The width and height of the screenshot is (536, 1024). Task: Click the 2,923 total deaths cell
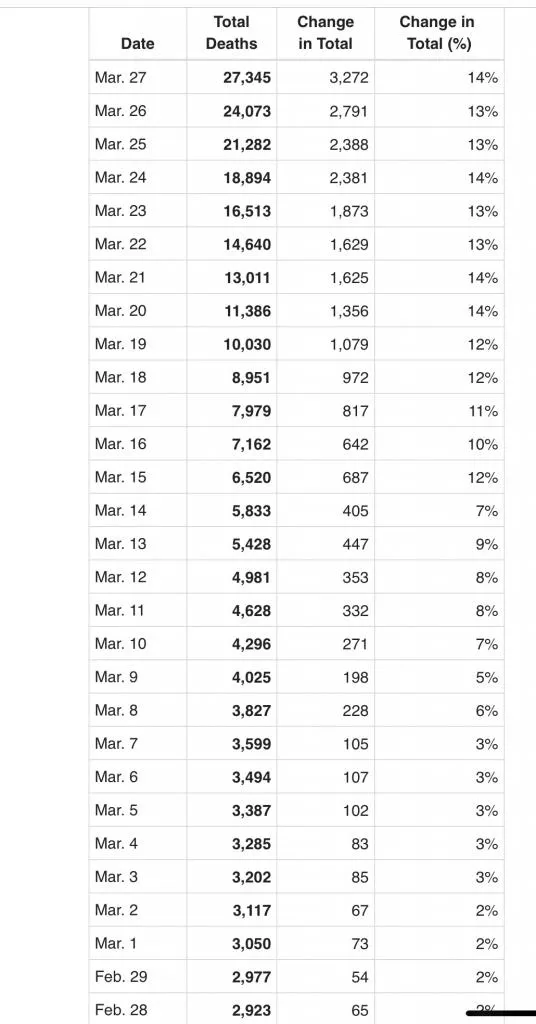tap(251, 1011)
